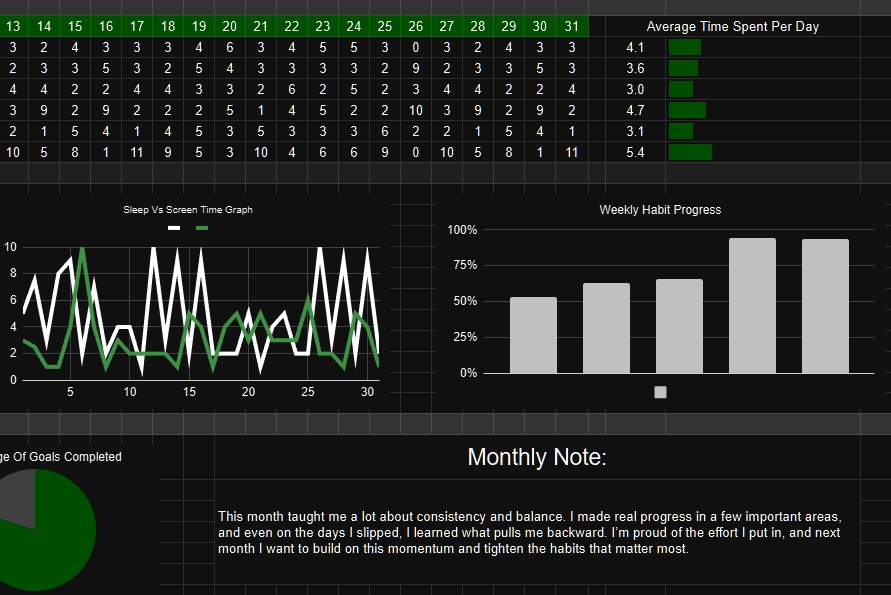Click the Sleep Vs Screen Time Graph title
The width and height of the screenshot is (891, 595).
[x=188, y=210]
